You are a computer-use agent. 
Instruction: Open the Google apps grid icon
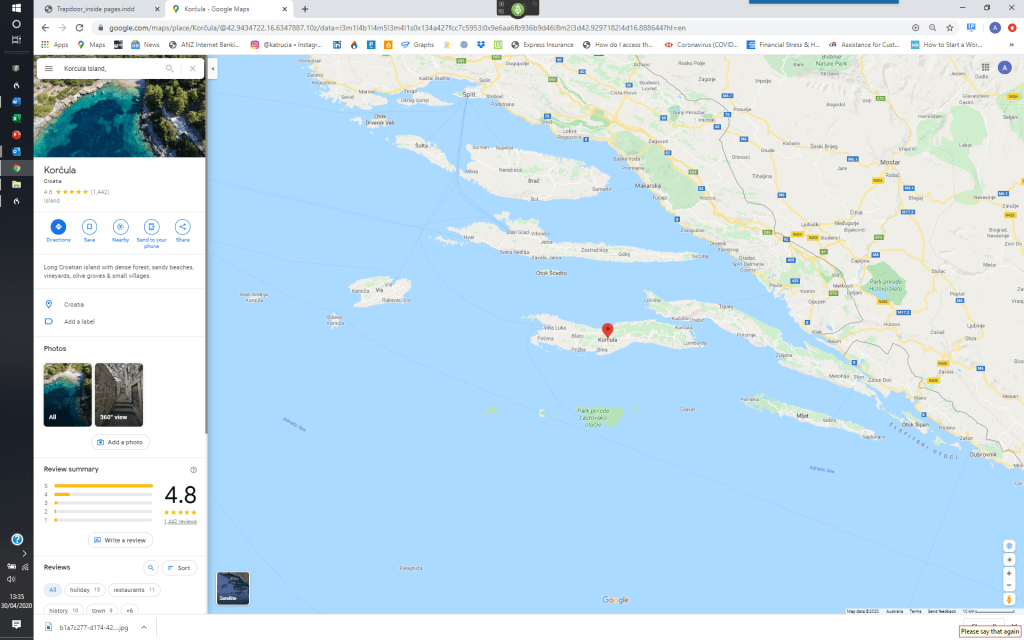[985, 68]
